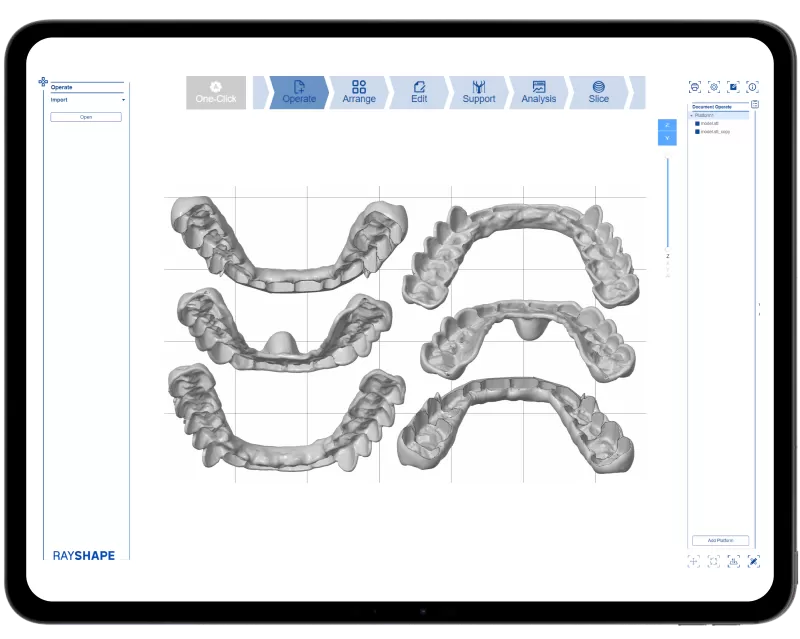
Task: Switch to the Arrange step tab
Action: coord(359,92)
